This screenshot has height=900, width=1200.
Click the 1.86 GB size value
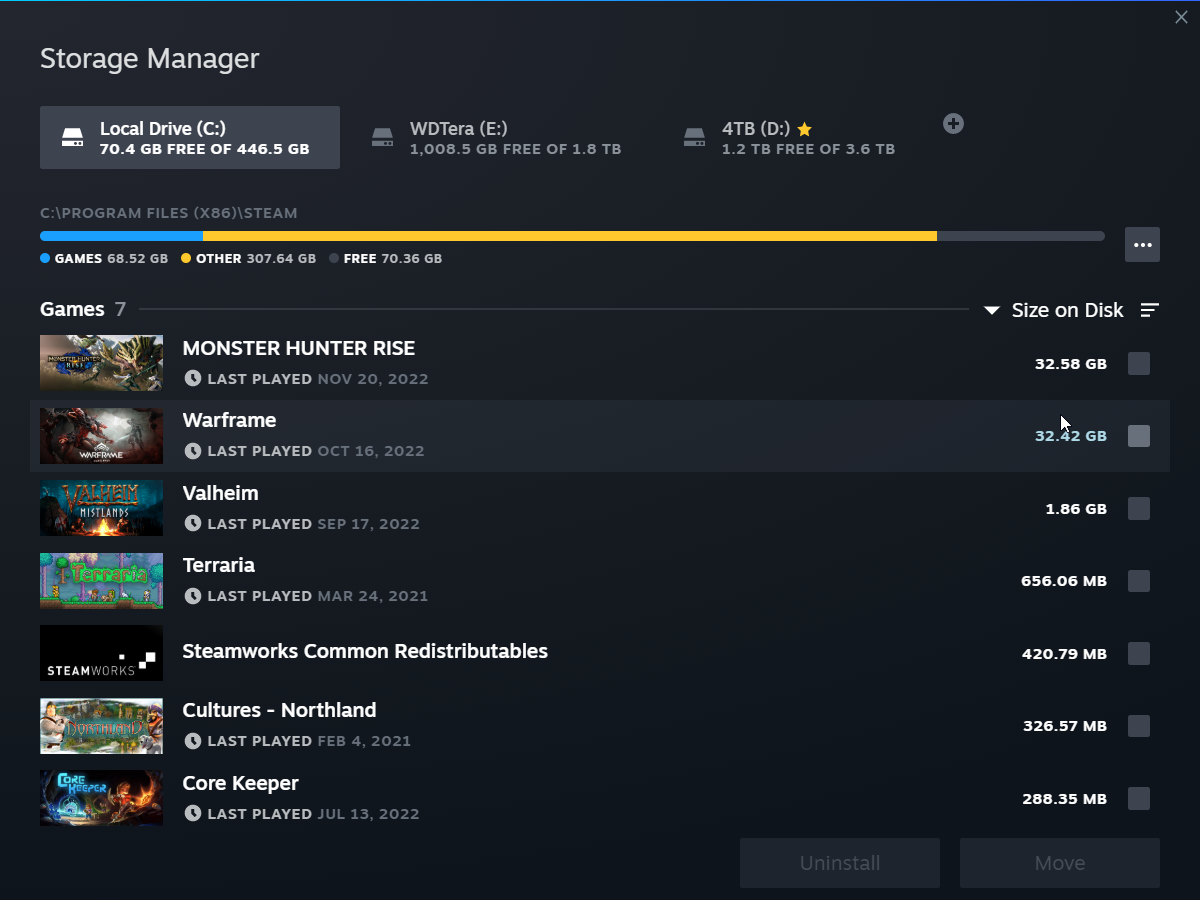pyautogui.click(x=1076, y=509)
